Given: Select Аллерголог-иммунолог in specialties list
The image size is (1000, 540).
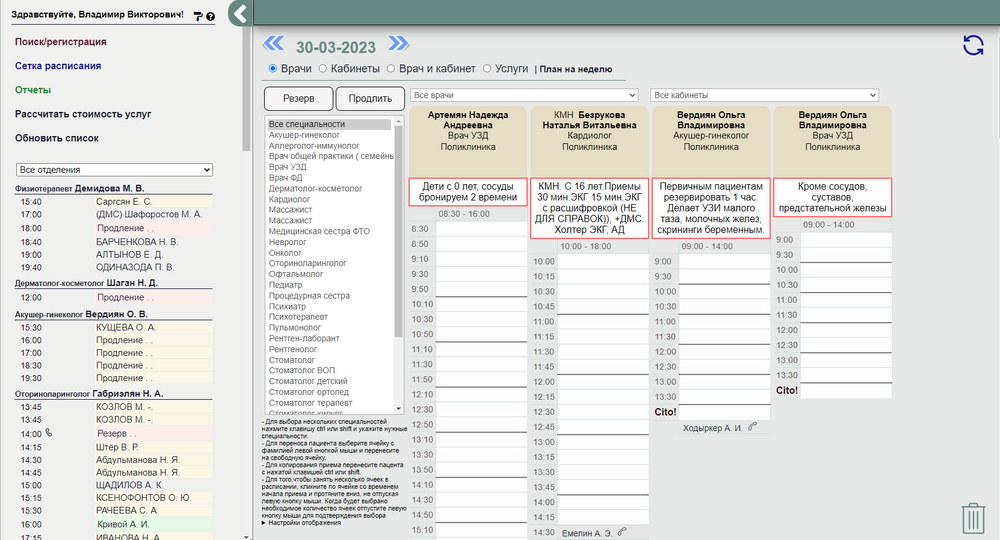Looking at the screenshot, I should pyautogui.click(x=329, y=146).
